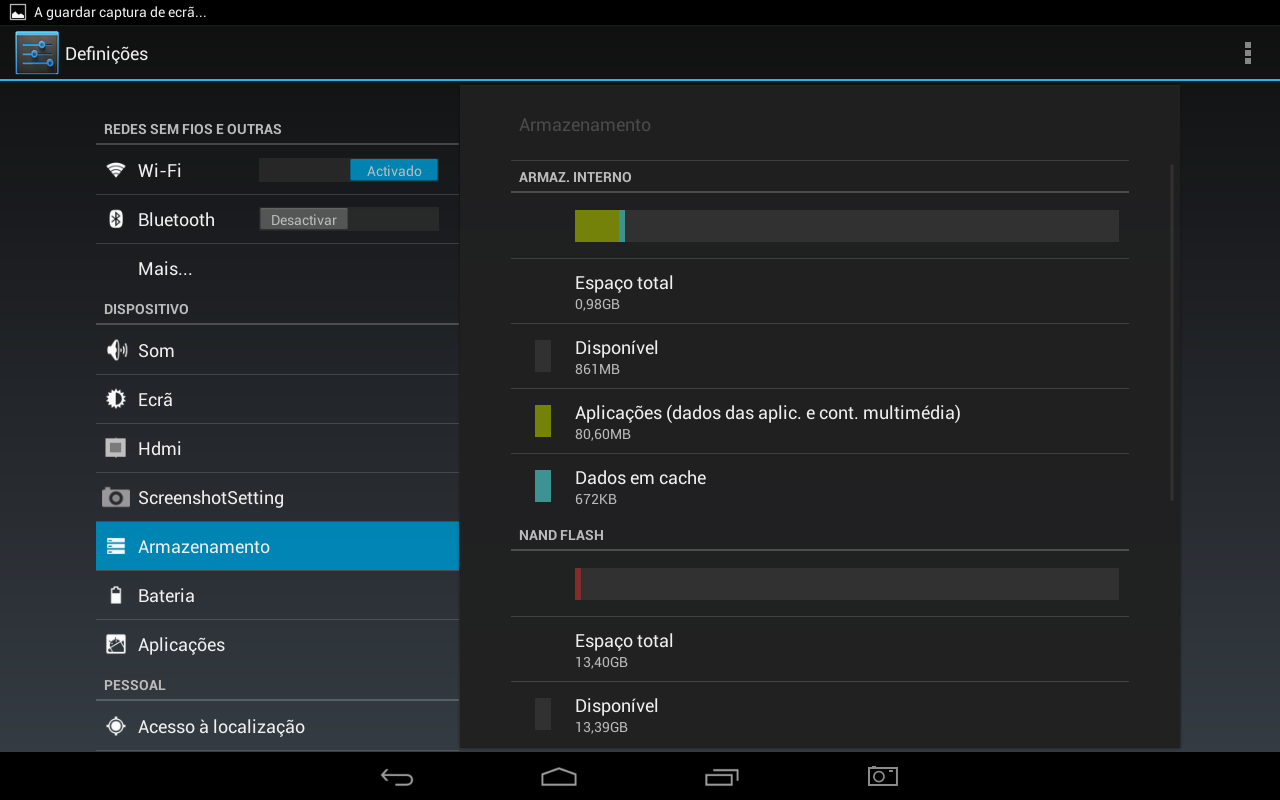Tap the Aplicações picture icon
The height and width of the screenshot is (800, 1280).
(x=116, y=644)
